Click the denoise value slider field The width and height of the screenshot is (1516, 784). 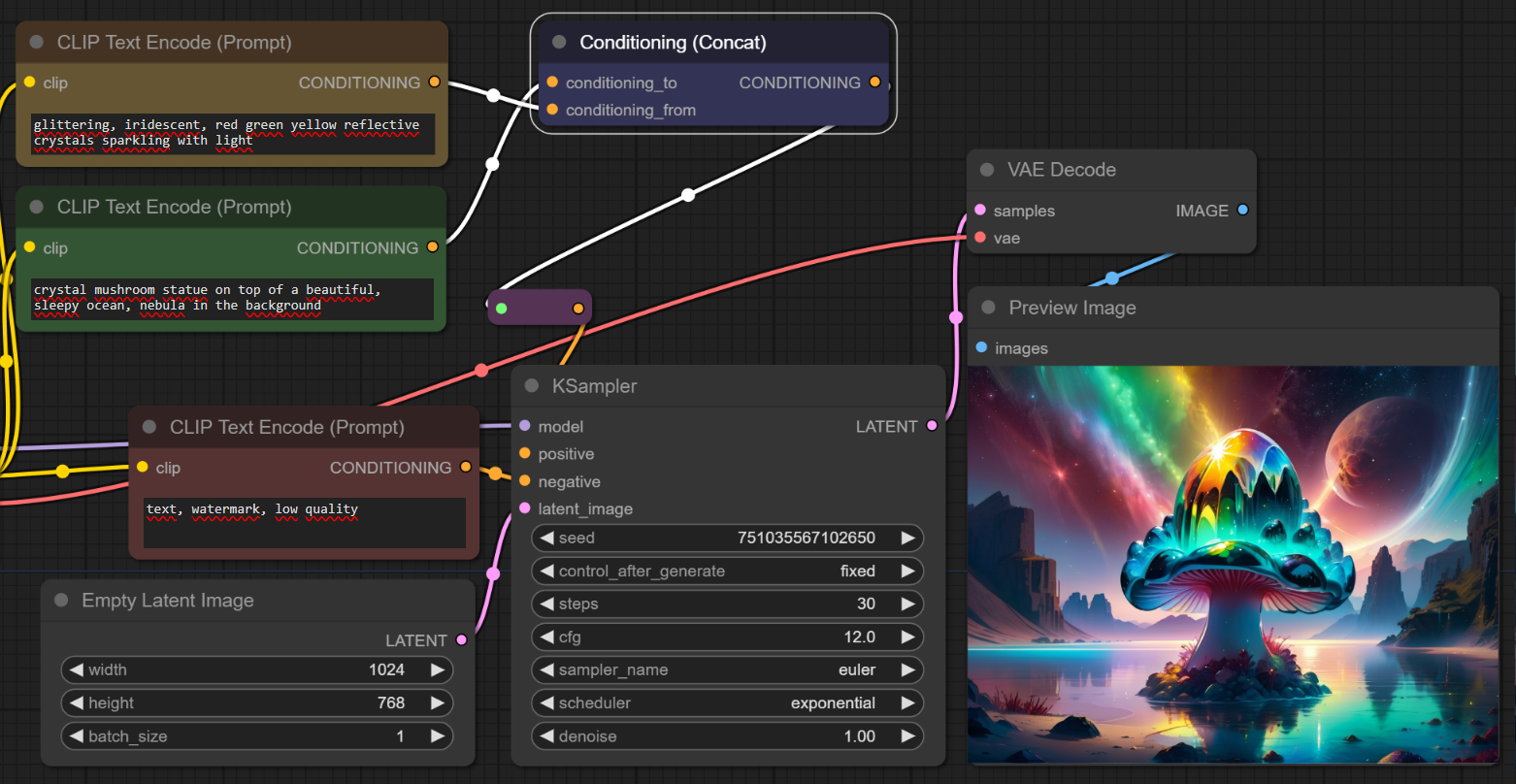[x=727, y=736]
